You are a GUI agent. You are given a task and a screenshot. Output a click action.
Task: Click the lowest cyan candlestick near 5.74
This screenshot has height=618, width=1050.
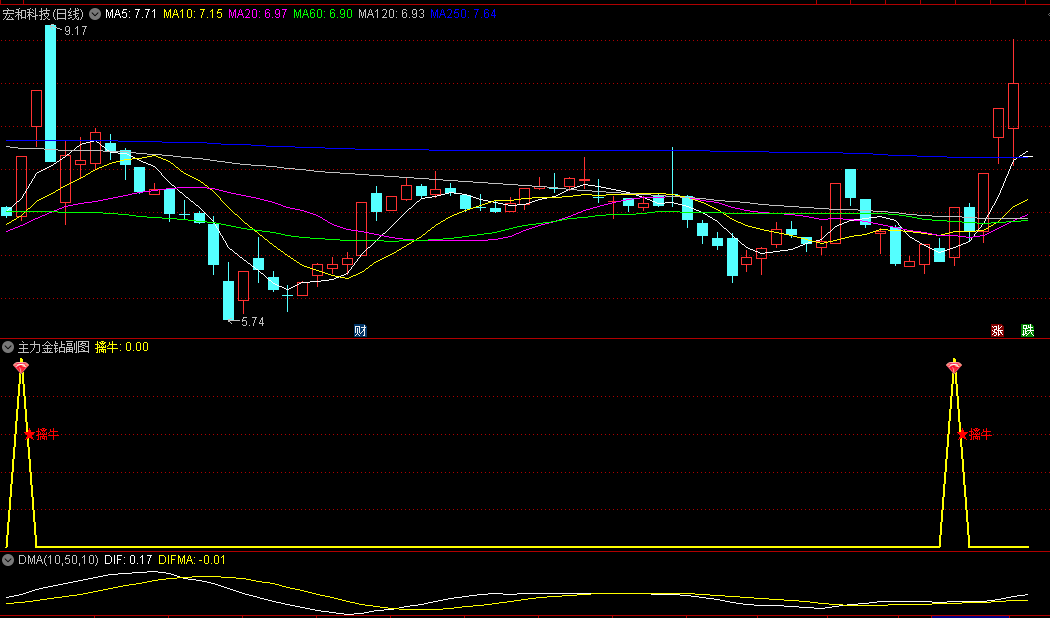[228, 300]
